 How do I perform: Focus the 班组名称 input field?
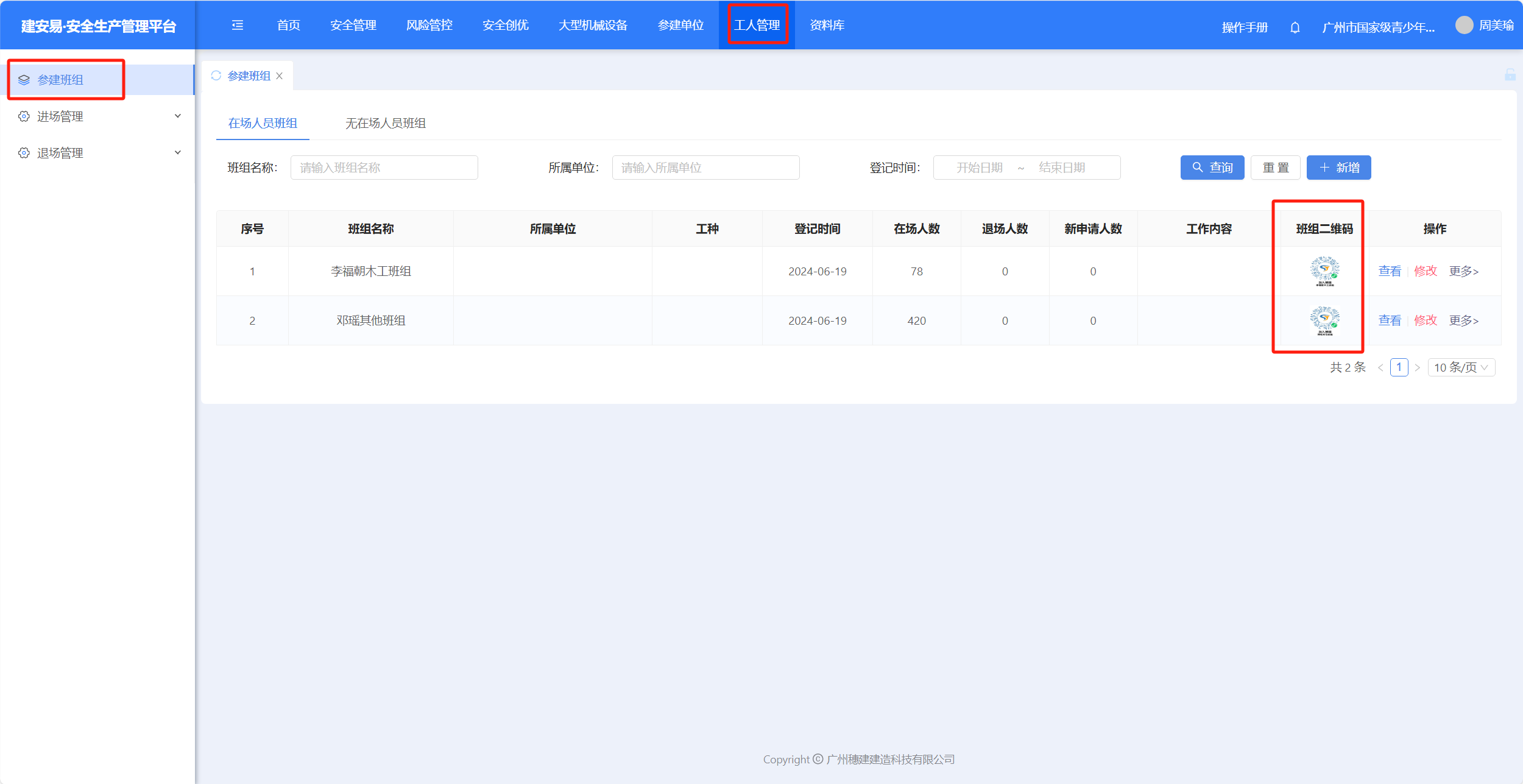coord(384,168)
